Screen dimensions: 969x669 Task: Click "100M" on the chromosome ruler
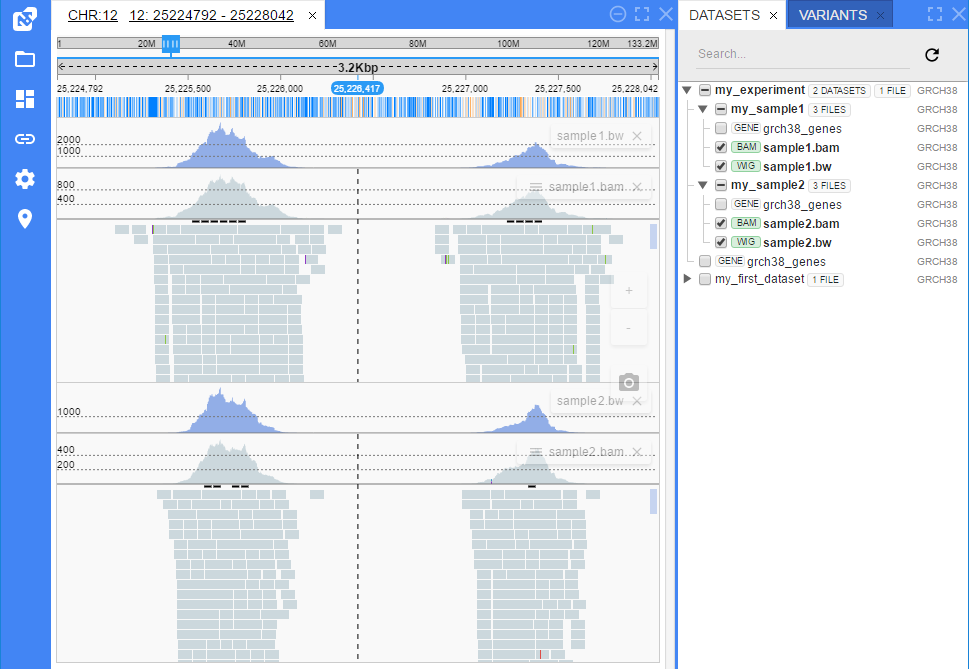(509, 44)
